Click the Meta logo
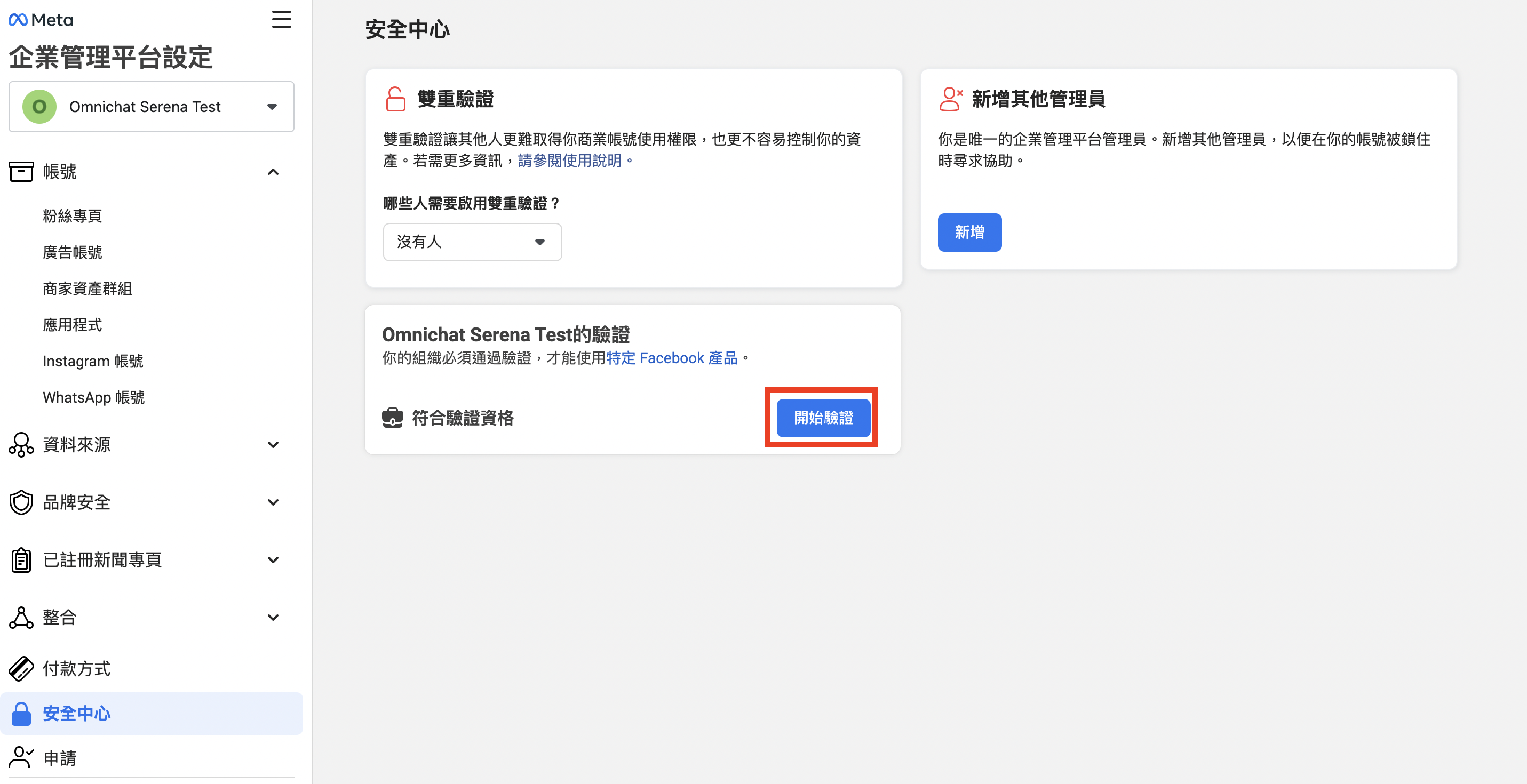The width and height of the screenshot is (1527, 784). pos(41,20)
